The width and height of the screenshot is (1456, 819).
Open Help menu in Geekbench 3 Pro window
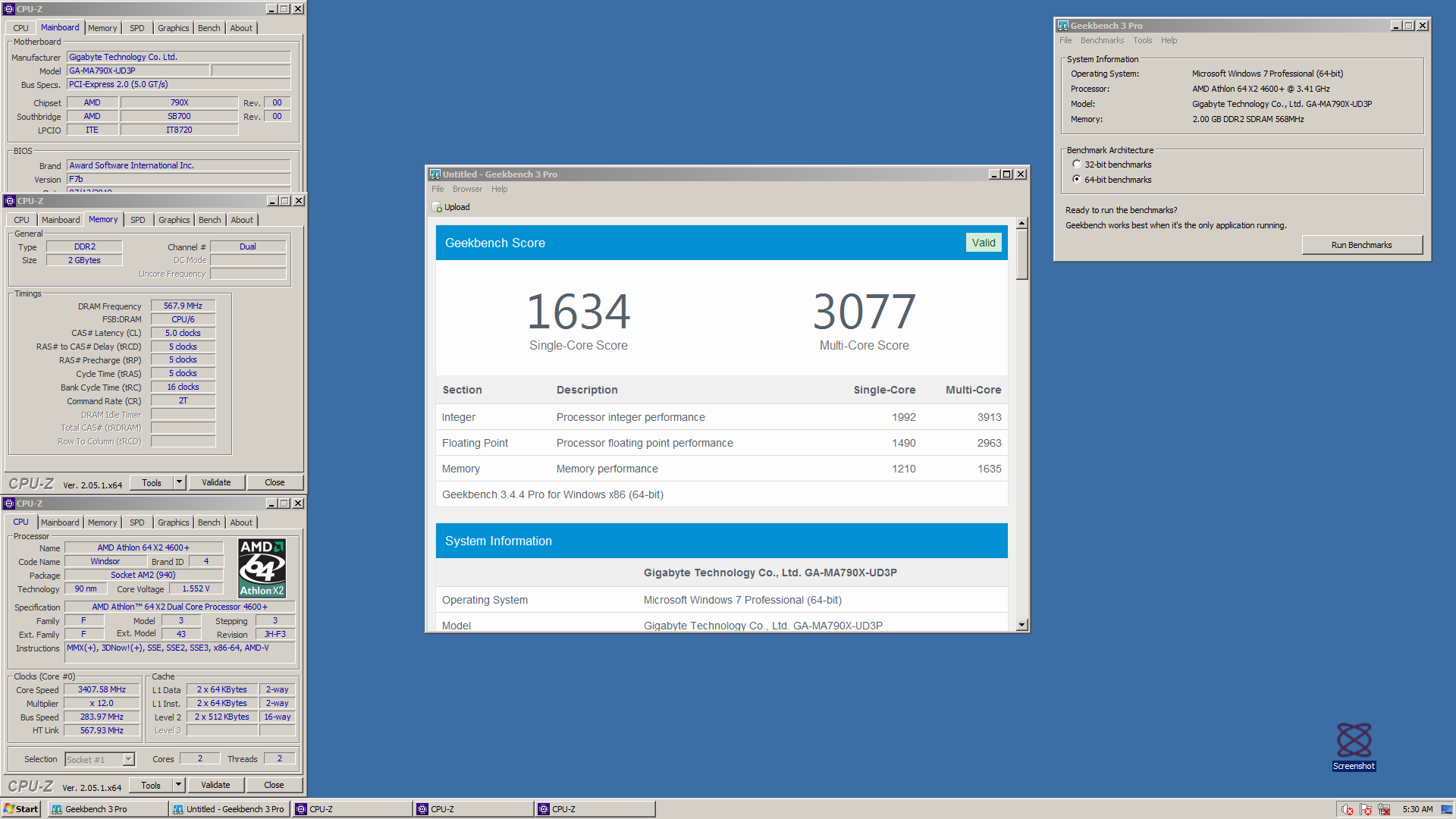(x=1169, y=41)
